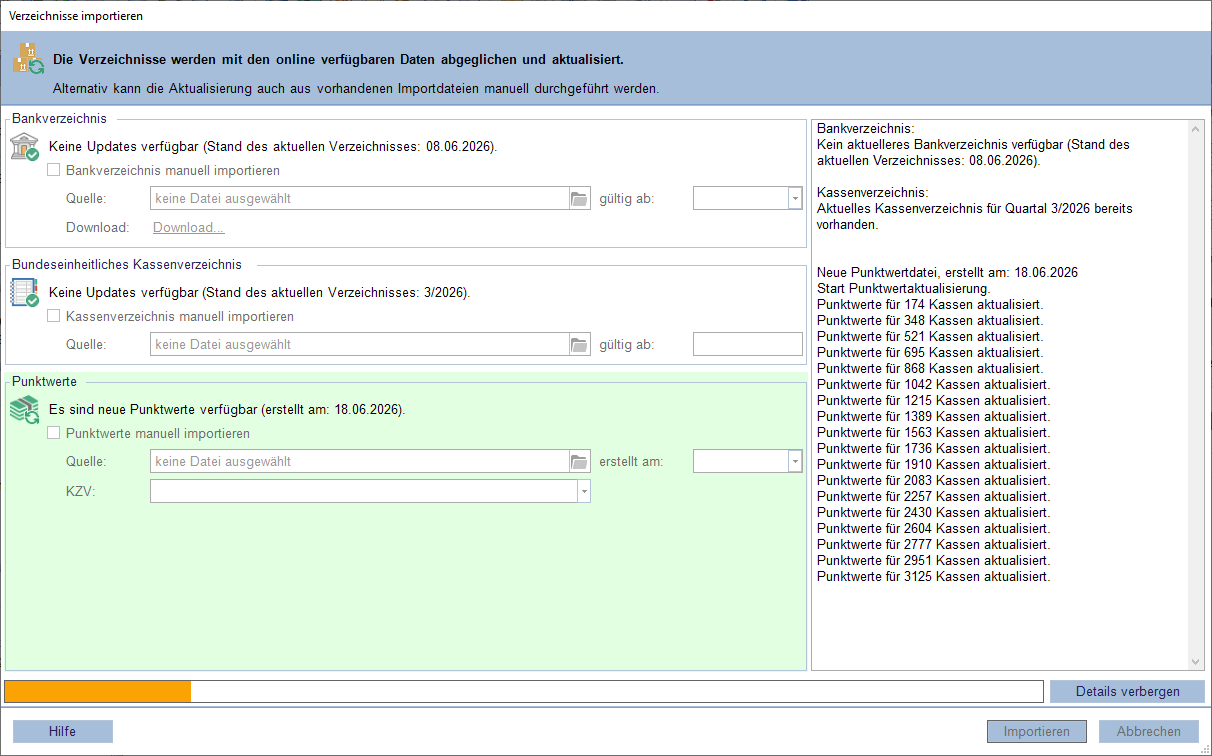The width and height of the screenshot is (1212, 756).
Task: Click the Verzeichnisse import header icon
Action: (28, 59)
